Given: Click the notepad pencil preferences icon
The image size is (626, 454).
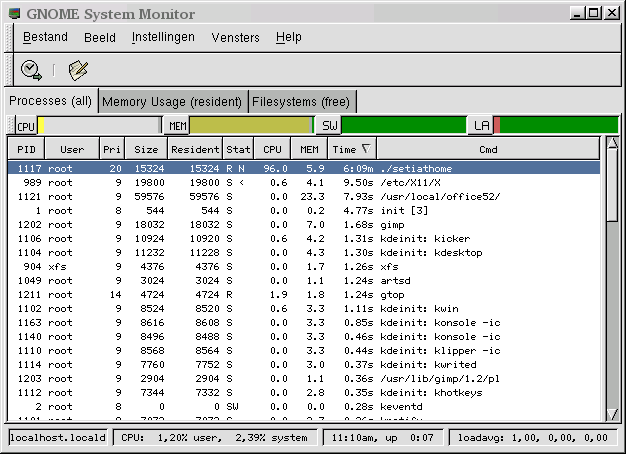Looking at the screenshot, I should (78, 70).
